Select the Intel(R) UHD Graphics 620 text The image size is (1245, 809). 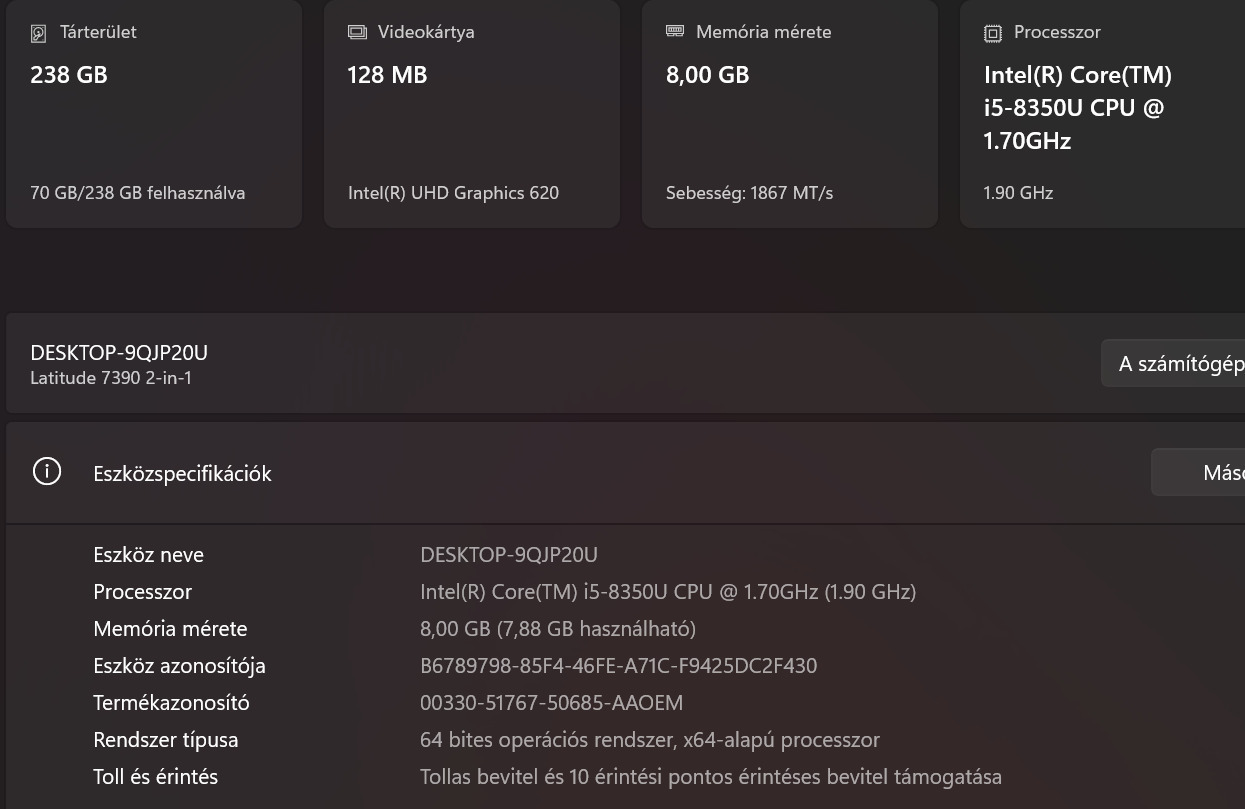pyautogui.click(x=453, y=193)
